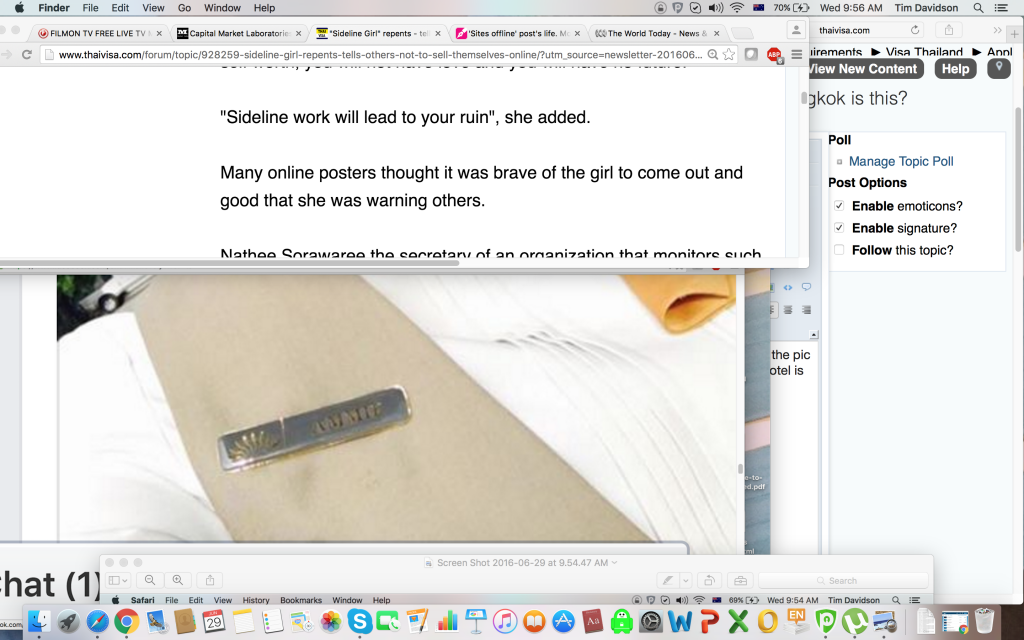Show Preview markup toolbox
Image resolution: width=1024 pixels, height=640 pixels.
tap(740, 580)
